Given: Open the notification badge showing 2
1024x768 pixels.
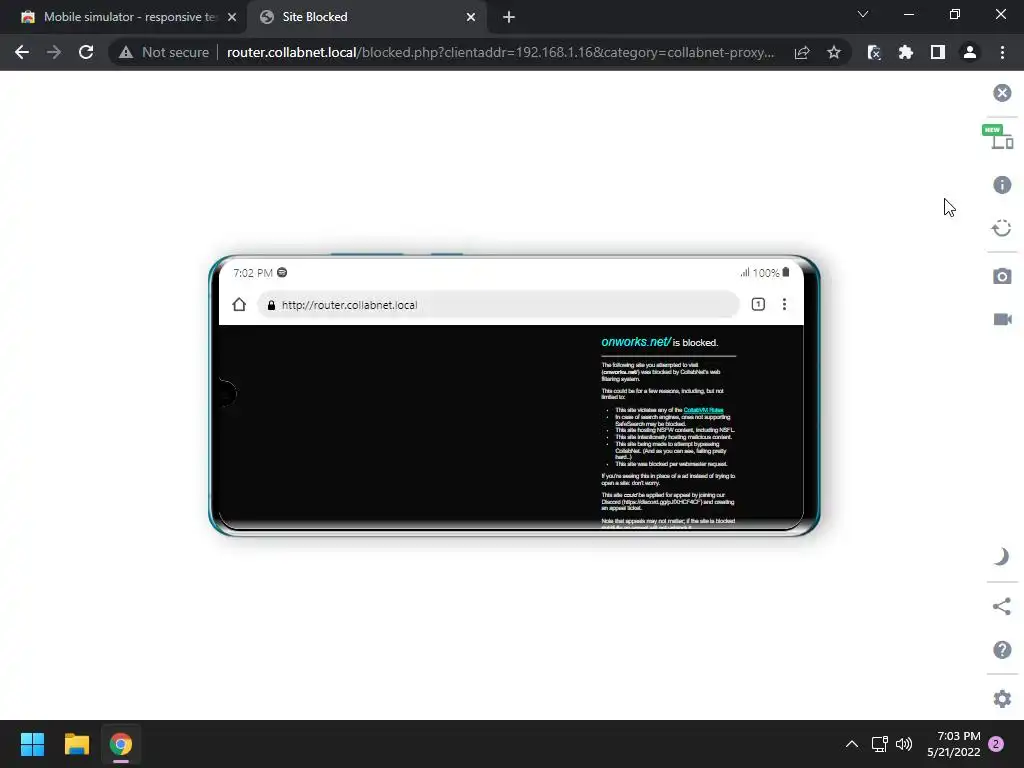Looking at the screenshot, I should (996, 744).
